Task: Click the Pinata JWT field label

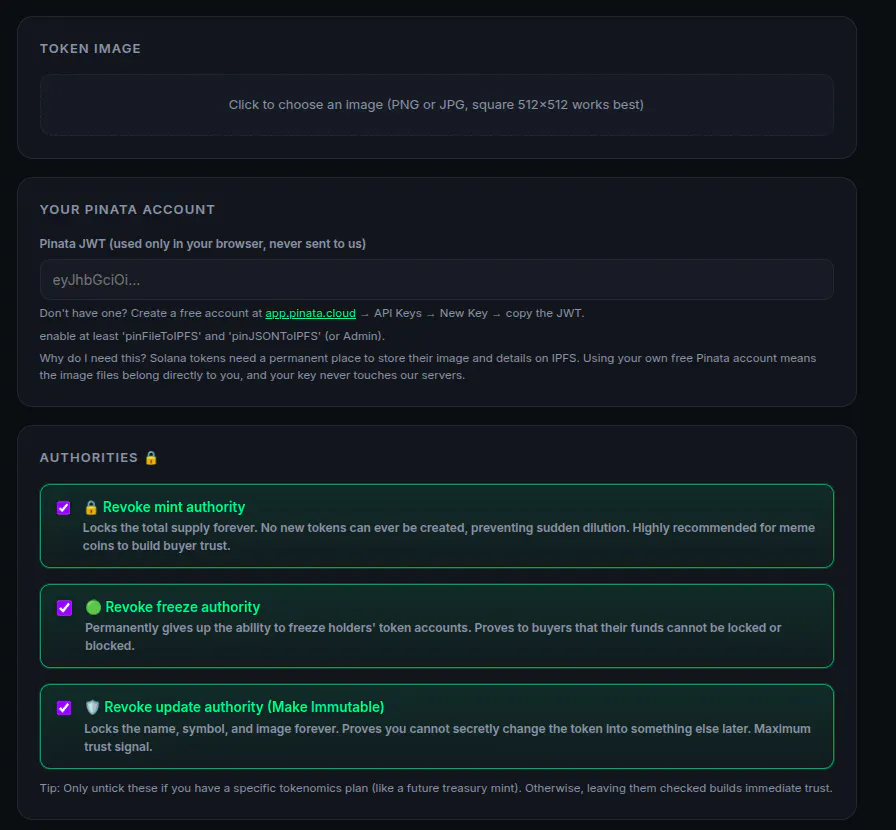Action: (202, 244)
